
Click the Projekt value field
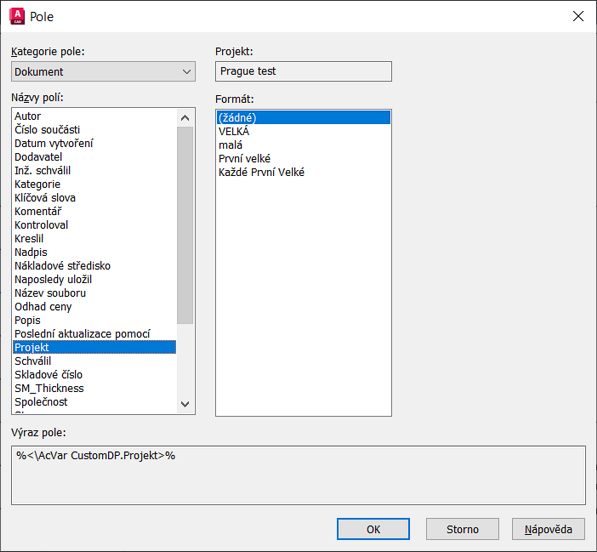coord(303,72)
